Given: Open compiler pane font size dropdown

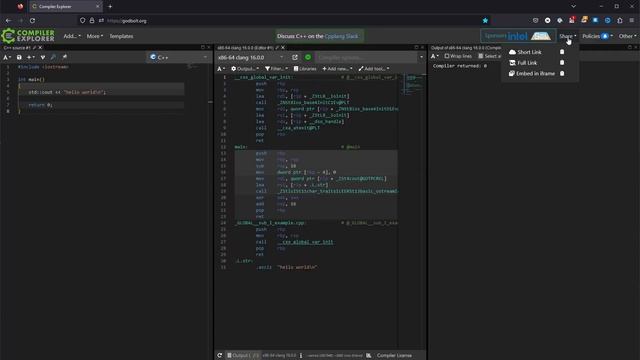Looking at the screenshot, I should [x=221, y=69].
